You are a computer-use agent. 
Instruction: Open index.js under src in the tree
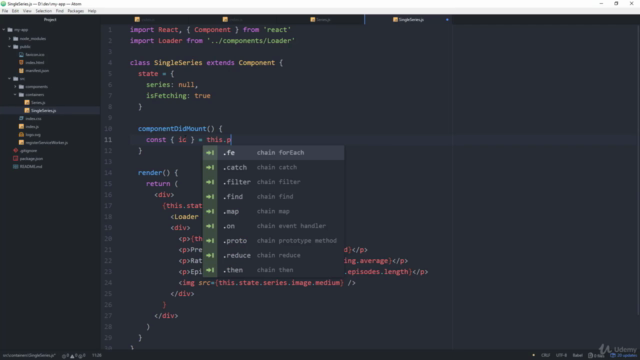pos(32,127)
